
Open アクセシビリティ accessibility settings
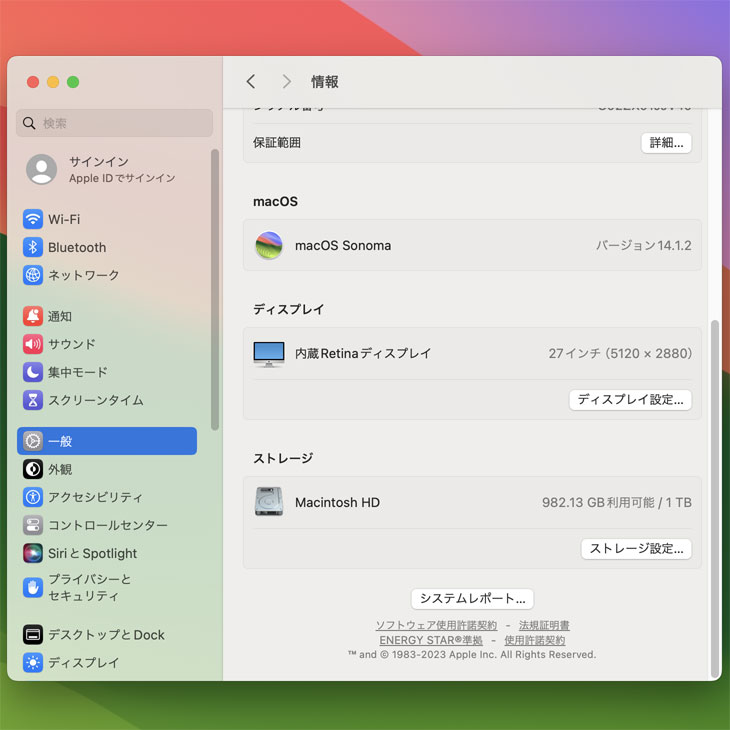(x=95, y=497)
